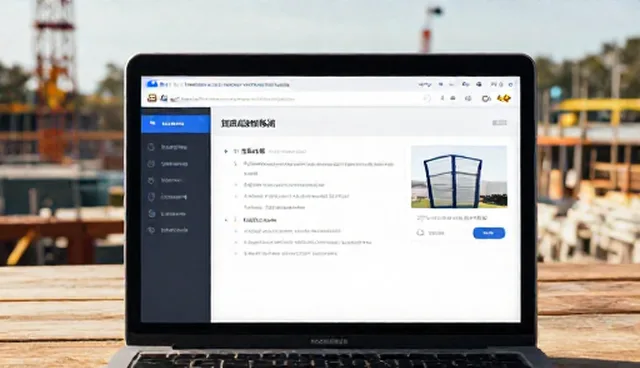
Task: Click the blue button below the thumbnail
Action: point(489,233)
